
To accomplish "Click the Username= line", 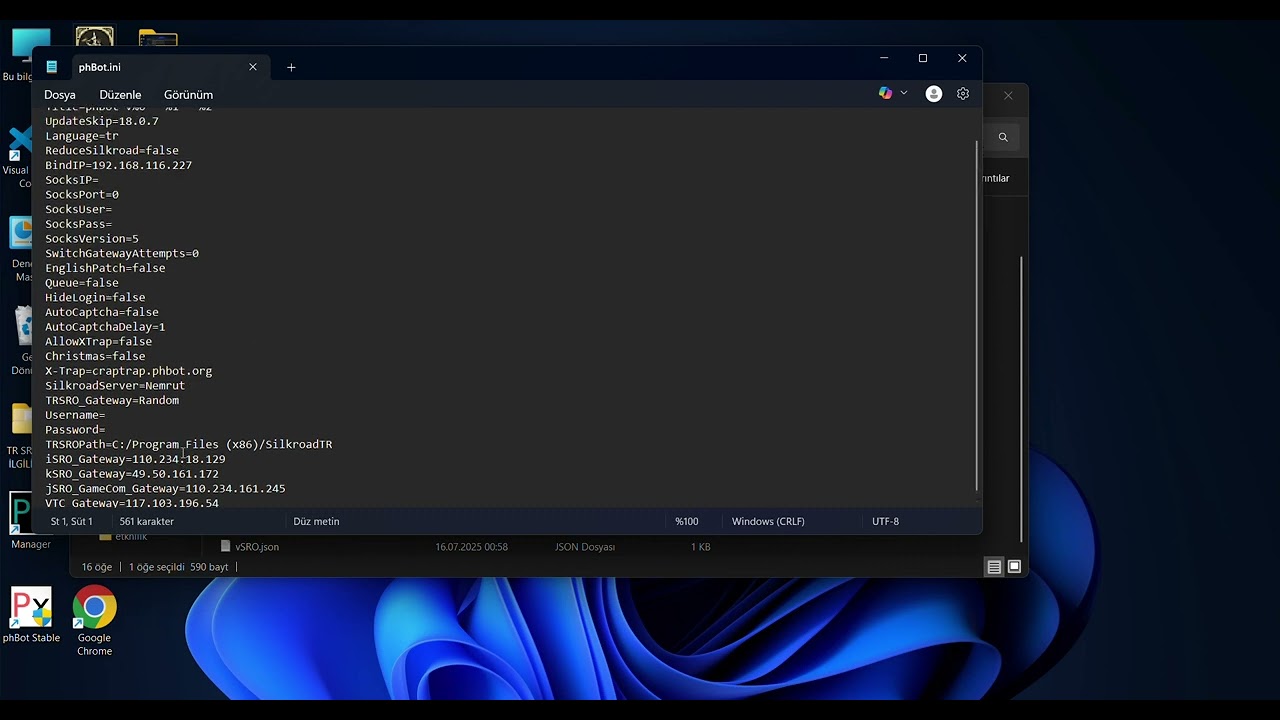I will coord(75,415).
